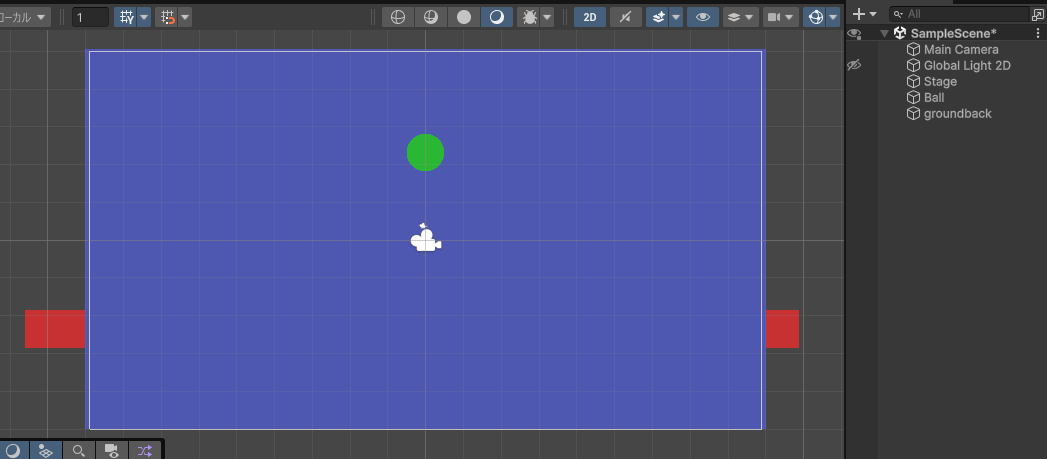Select Stage in the Hierarchy
This screenshot has height=459, width=1047.
pyautogui.click(x=940, y=82)
